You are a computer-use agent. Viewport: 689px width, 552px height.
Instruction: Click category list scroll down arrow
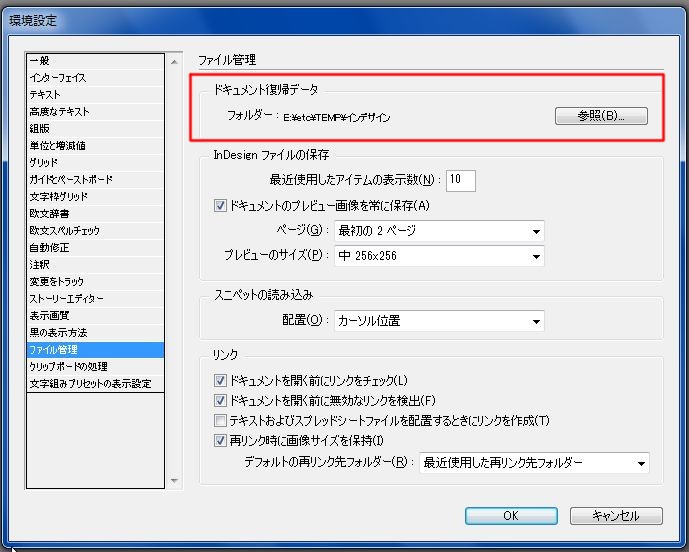174,481
